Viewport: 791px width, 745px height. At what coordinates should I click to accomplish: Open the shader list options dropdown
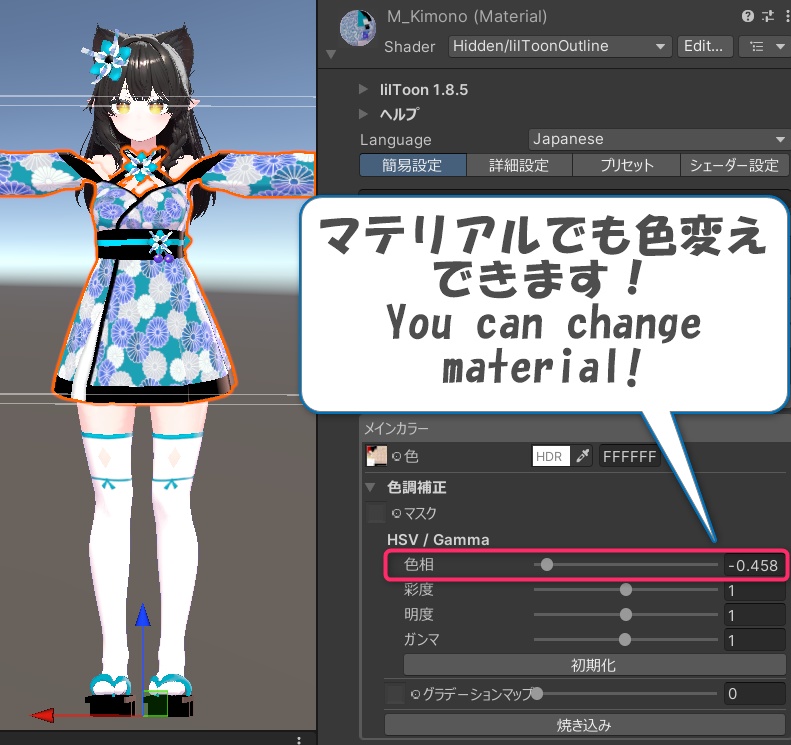pyautogui.click(x=765, y=46)
